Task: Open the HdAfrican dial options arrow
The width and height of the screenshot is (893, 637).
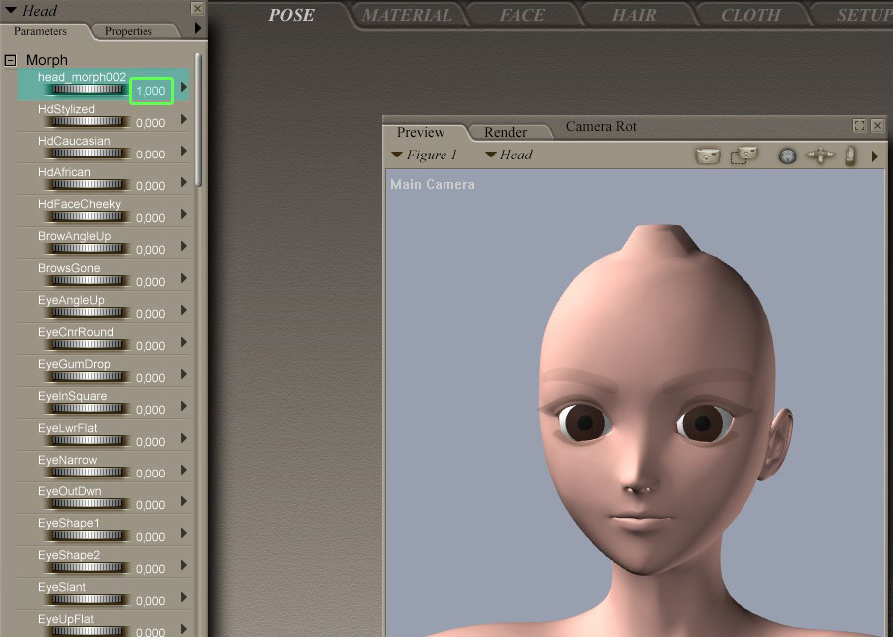Action: (x=183, y=182)
